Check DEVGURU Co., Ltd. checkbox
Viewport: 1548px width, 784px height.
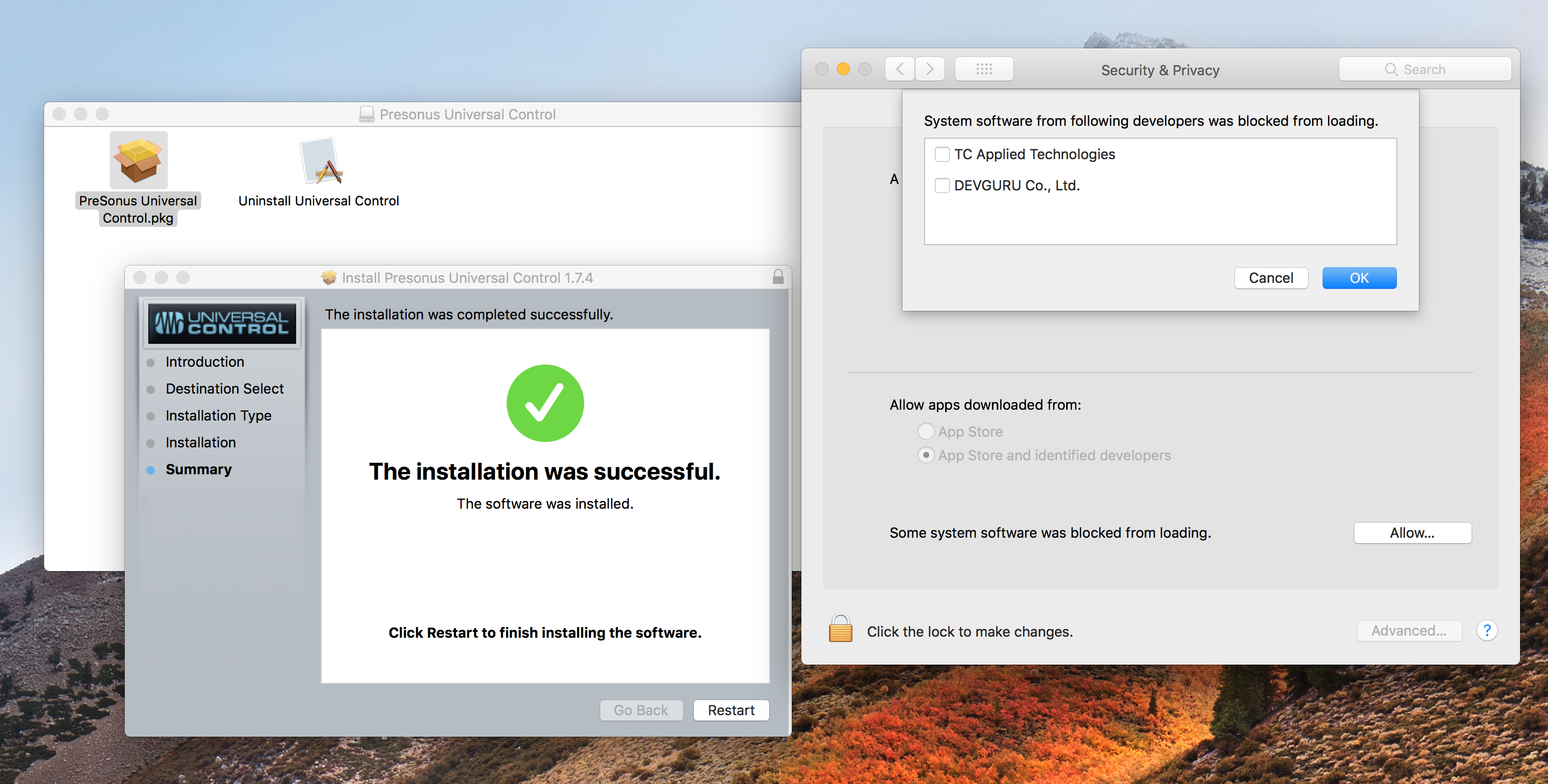pos(942,186)
